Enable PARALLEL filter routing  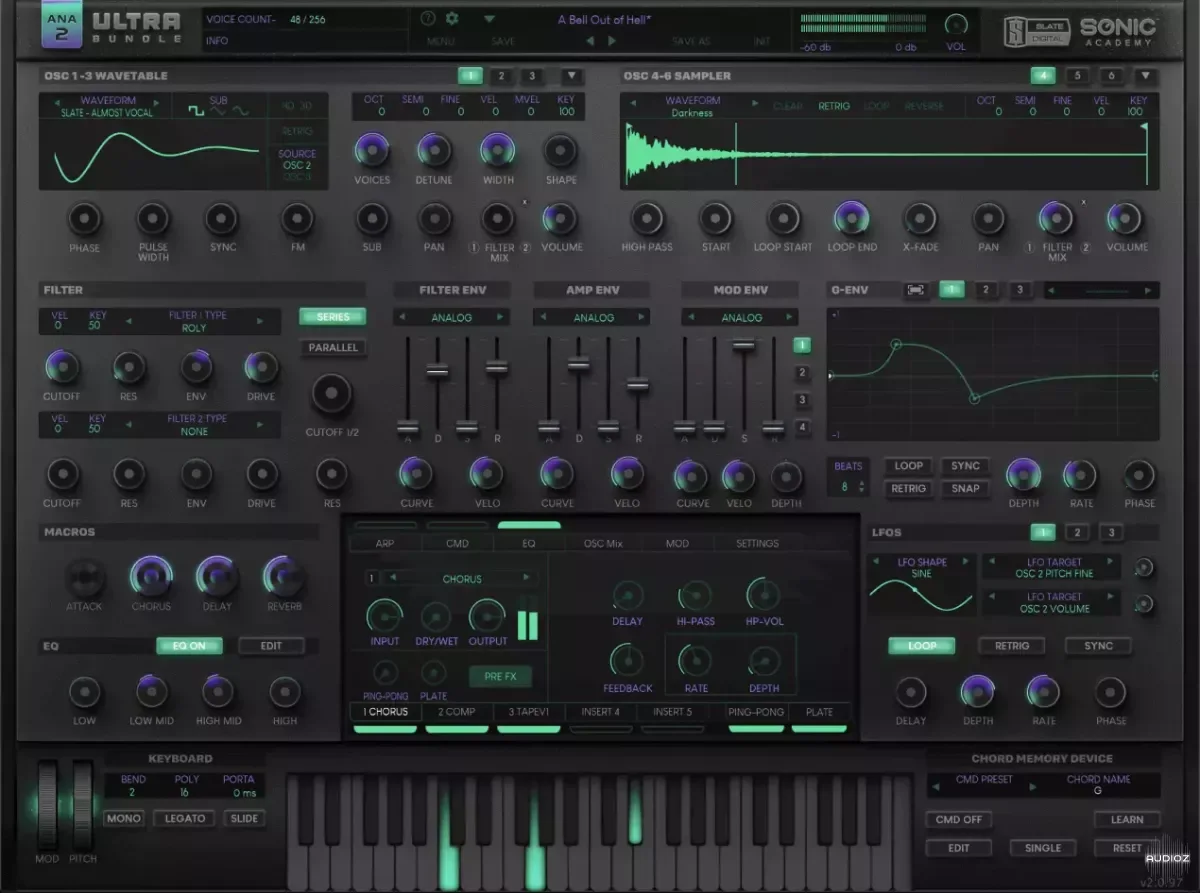point(333,348)
